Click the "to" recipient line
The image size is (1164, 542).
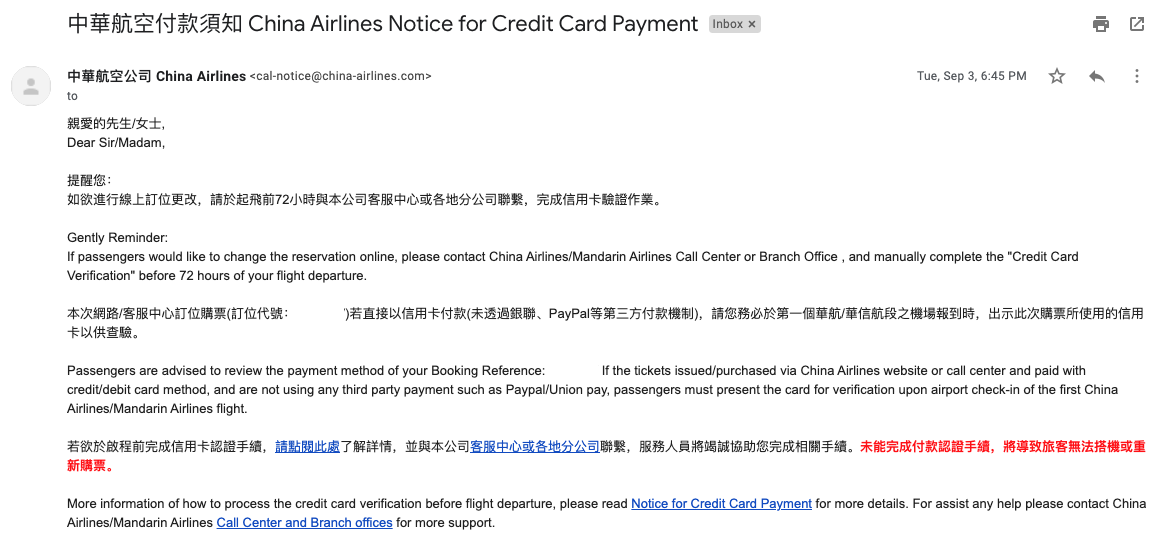coord(72,97)
